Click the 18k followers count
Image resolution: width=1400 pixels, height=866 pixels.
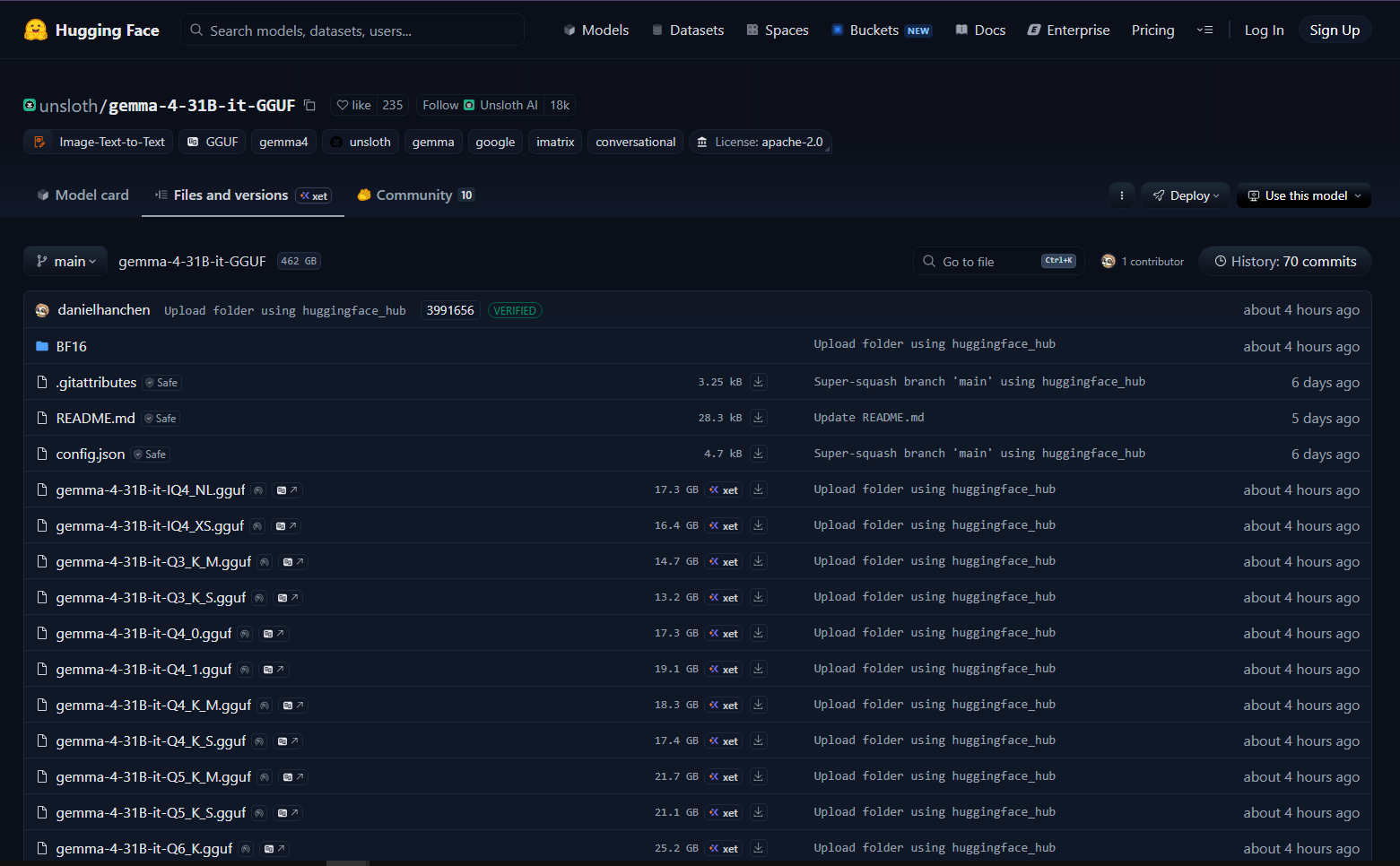click(560, 105)
